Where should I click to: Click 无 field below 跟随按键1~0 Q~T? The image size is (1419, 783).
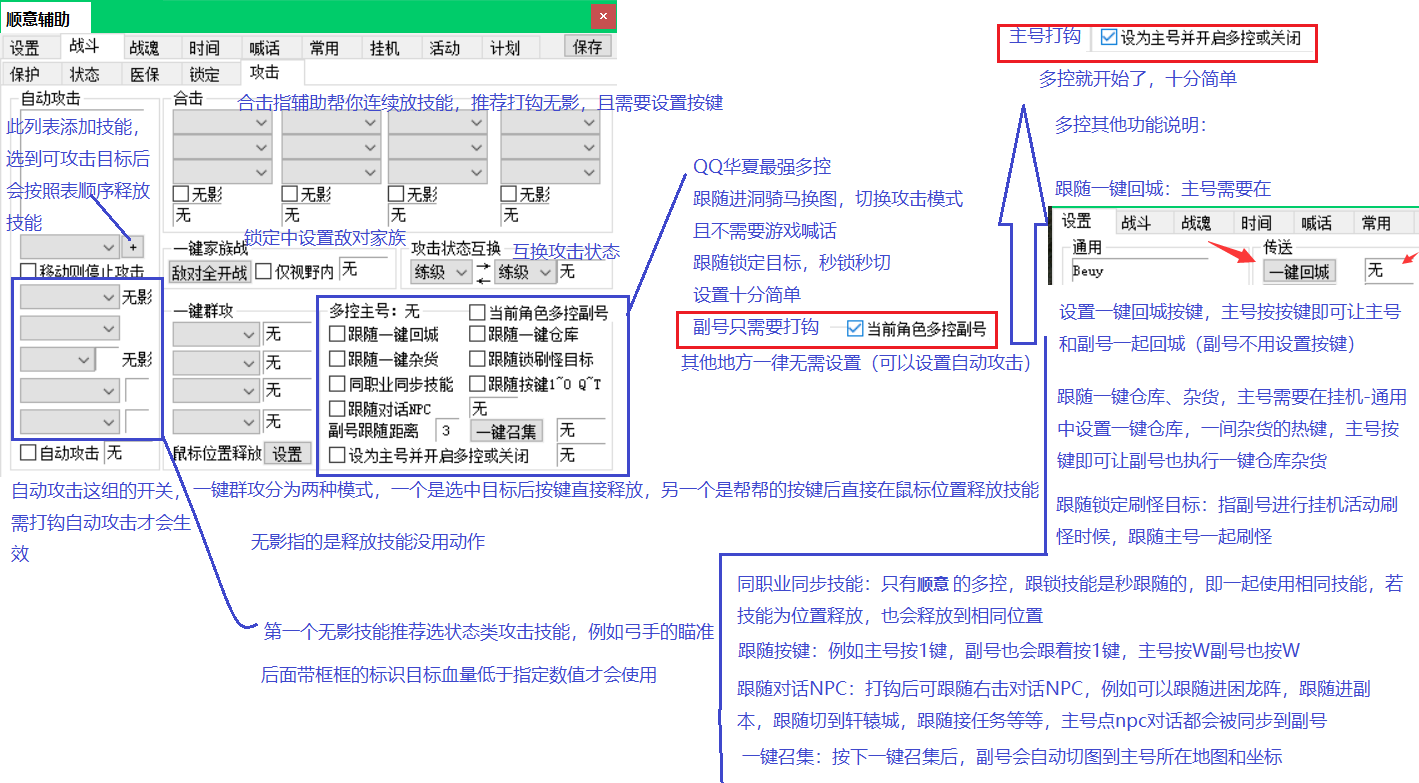click(x=492, y=408)
